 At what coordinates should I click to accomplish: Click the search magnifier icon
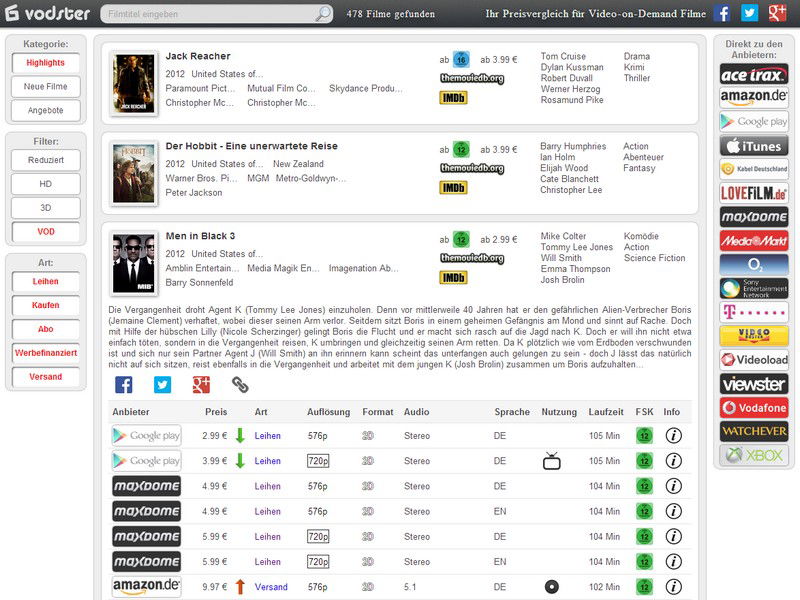click(x=323, y=14)
